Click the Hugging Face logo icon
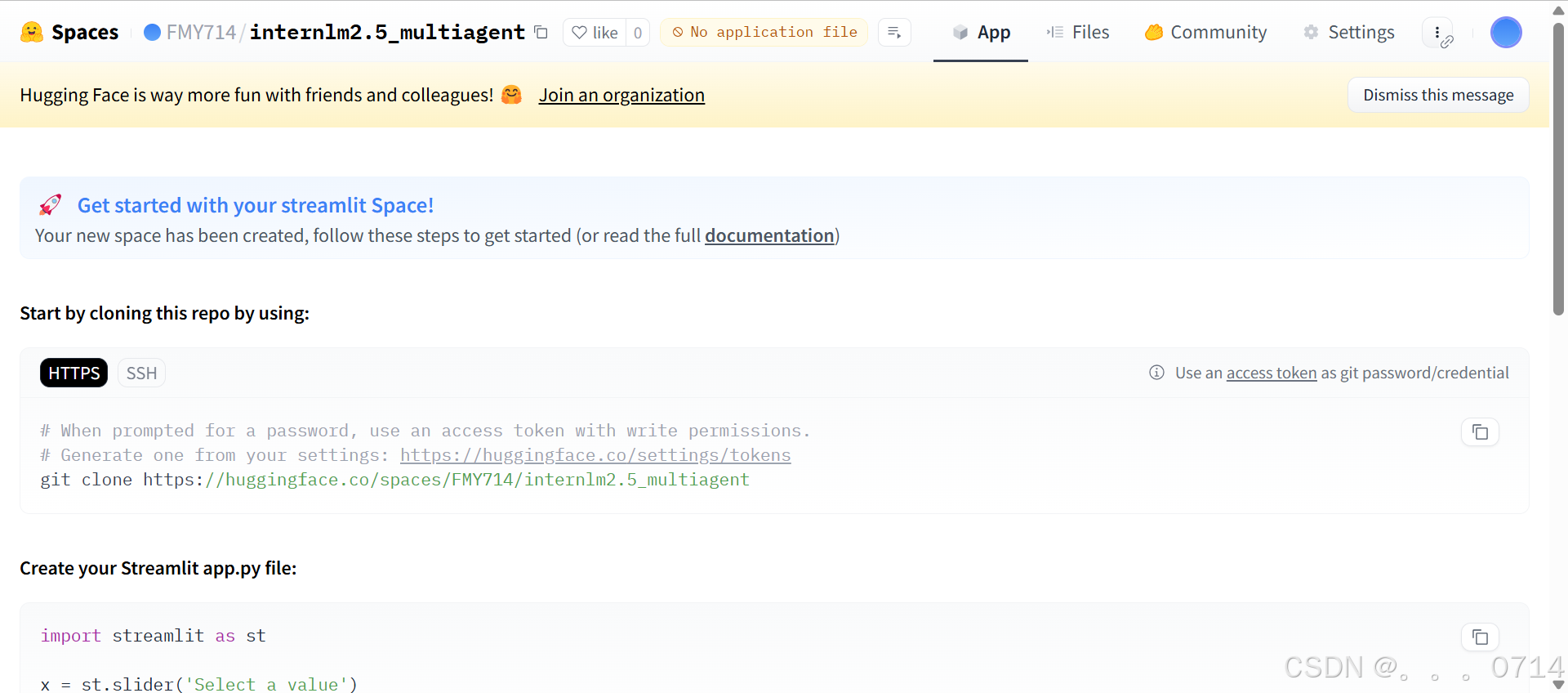The width and height of the screenshot is (1568, 693). 32,32
